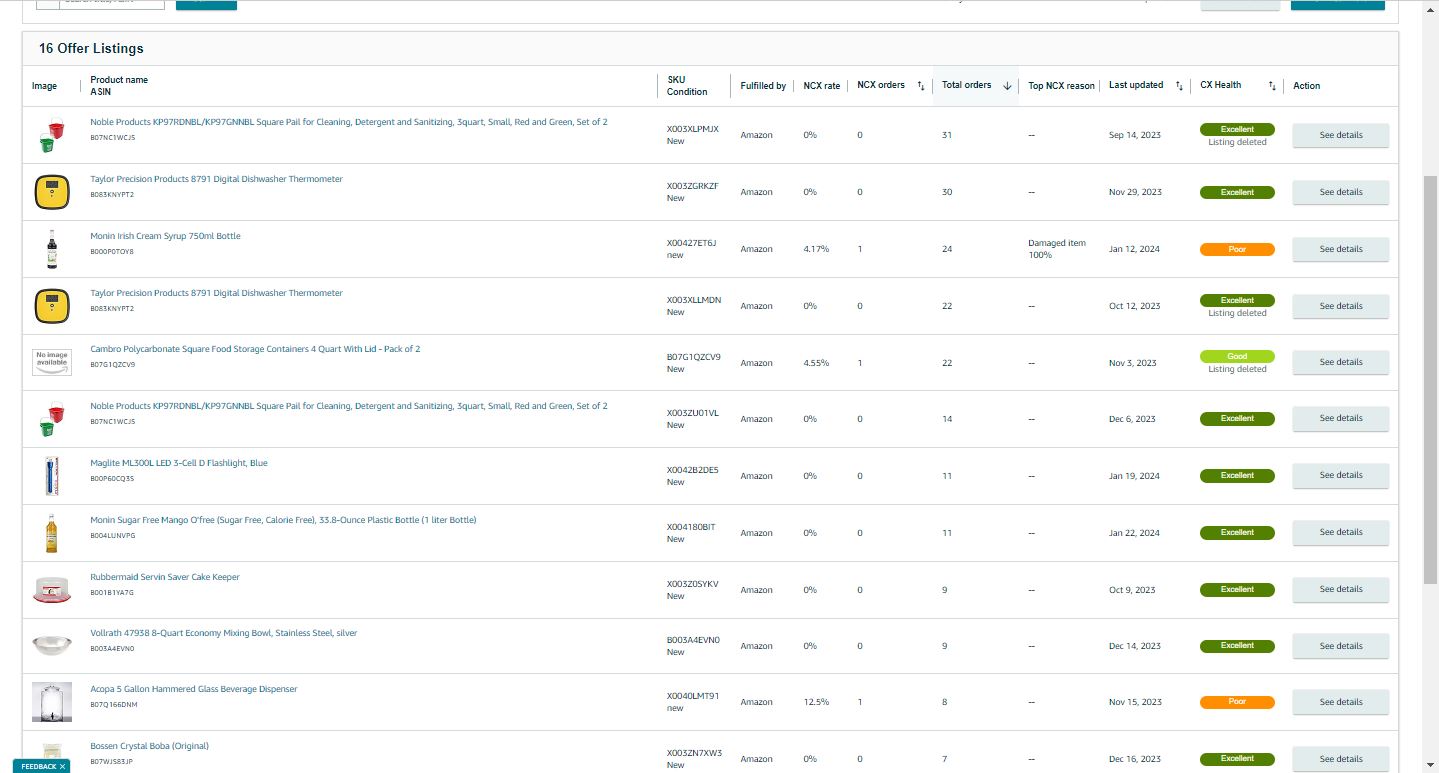Image resolution: width=1439 pixels, height=773 pixels.
Task: See details for Taylor Thermometer SKU X003XLLMDN
Action: pyautogui.click(x=1340, y=306)
